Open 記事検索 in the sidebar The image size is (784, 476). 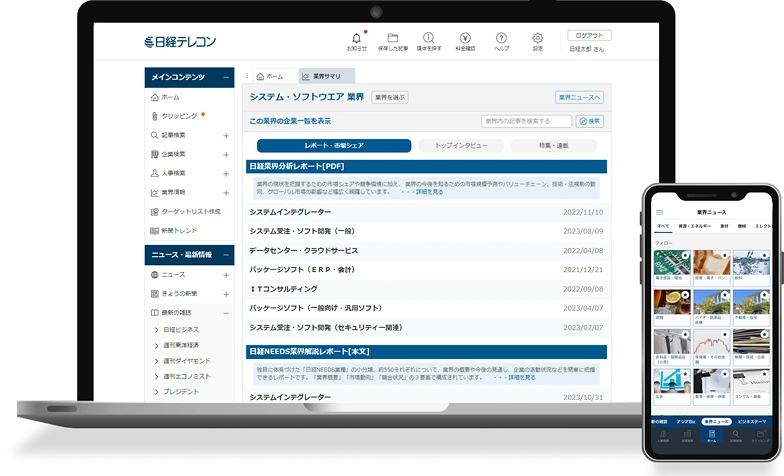pos(168,135)
